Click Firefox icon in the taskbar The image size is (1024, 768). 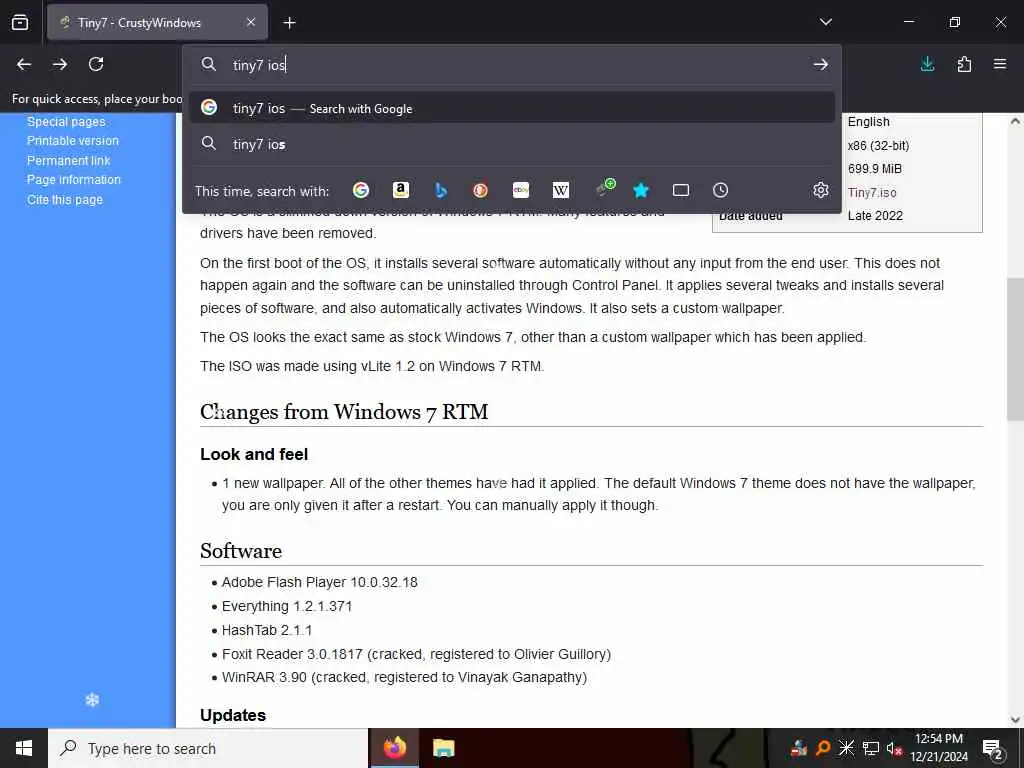[394, 748]
